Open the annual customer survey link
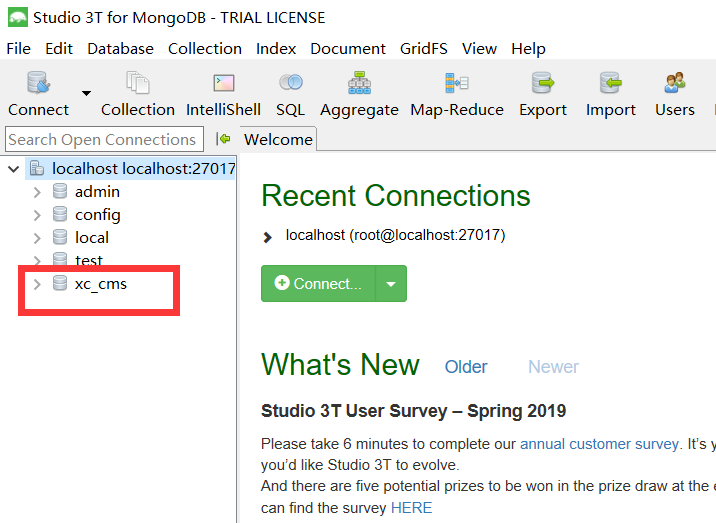Screen dimensions: 716x523 click(x=599, y=444)
